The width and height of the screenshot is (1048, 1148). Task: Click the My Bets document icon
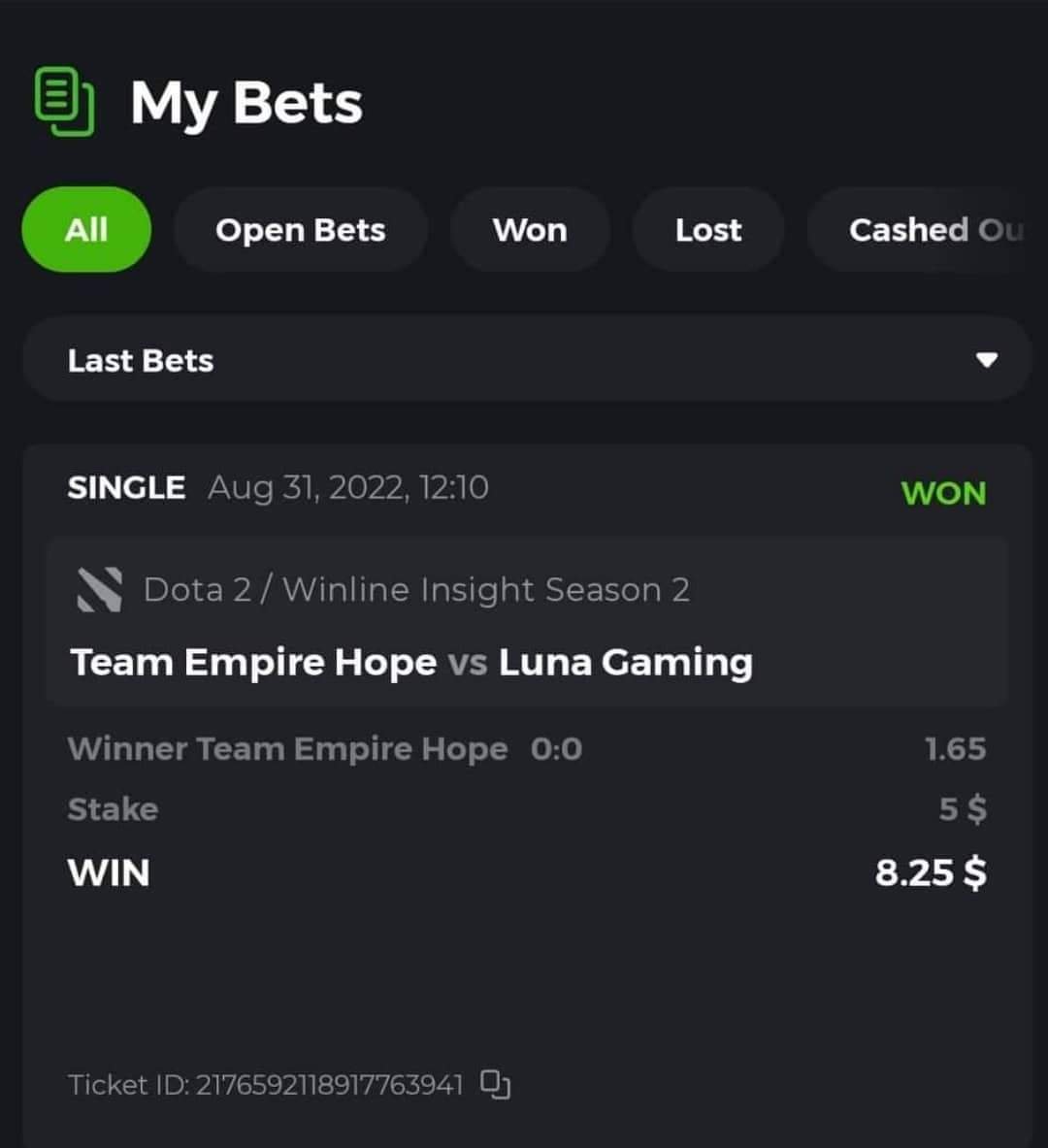tap(64, 101)
